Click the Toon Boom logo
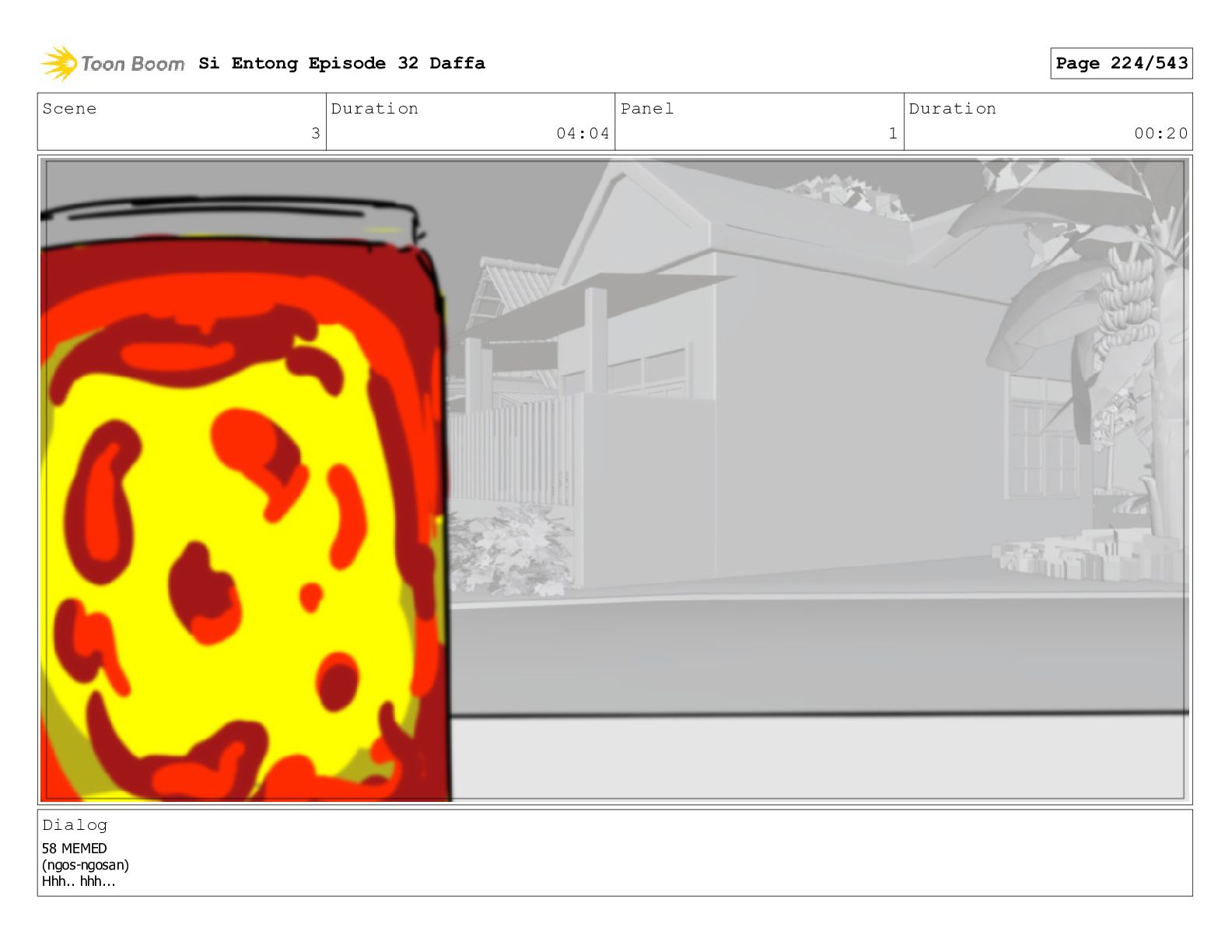 pos(113,63)
